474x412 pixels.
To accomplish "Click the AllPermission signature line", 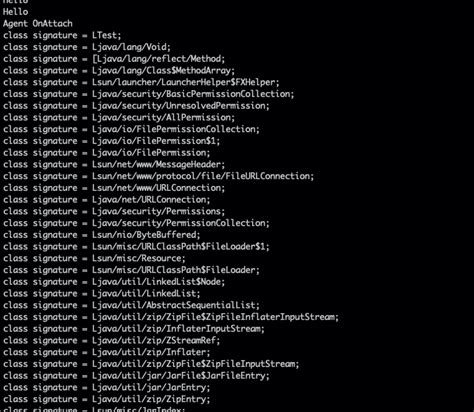I will click(x=119, y=117).
